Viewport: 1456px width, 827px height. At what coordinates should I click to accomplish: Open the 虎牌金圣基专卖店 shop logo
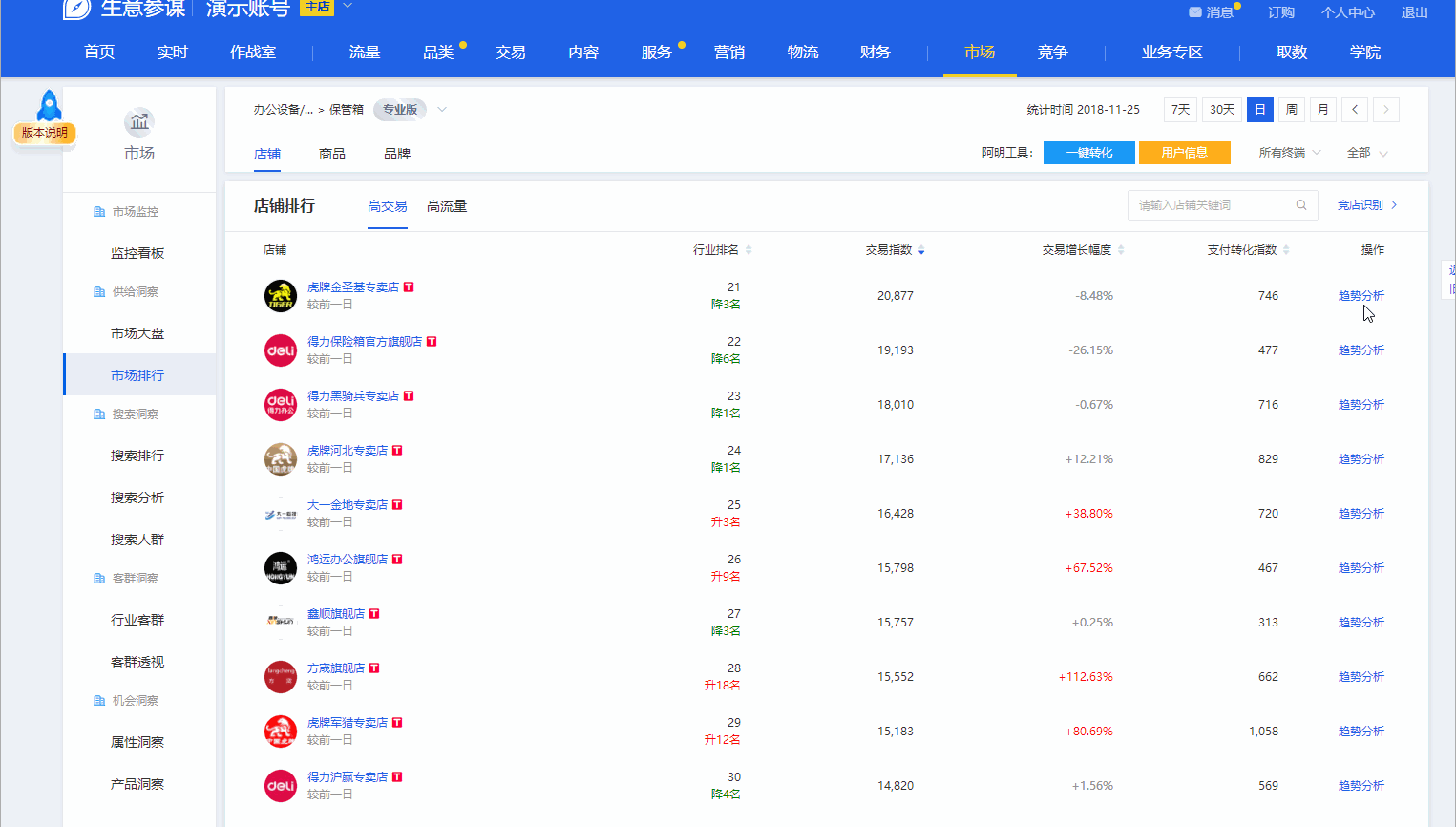(281, 296)
